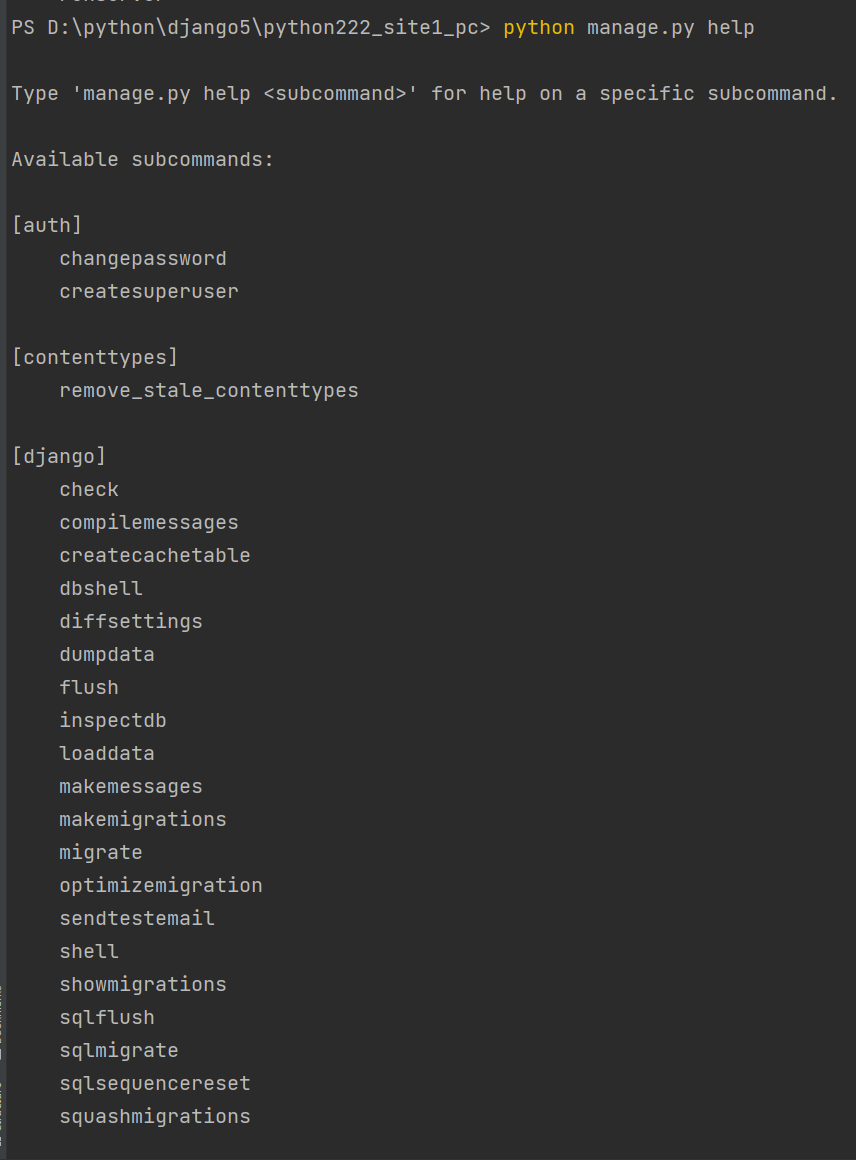Image resolution: width=856 pixels, height=1160 pixels.
Task: Click the [django] section header
Action: [58, 456]
